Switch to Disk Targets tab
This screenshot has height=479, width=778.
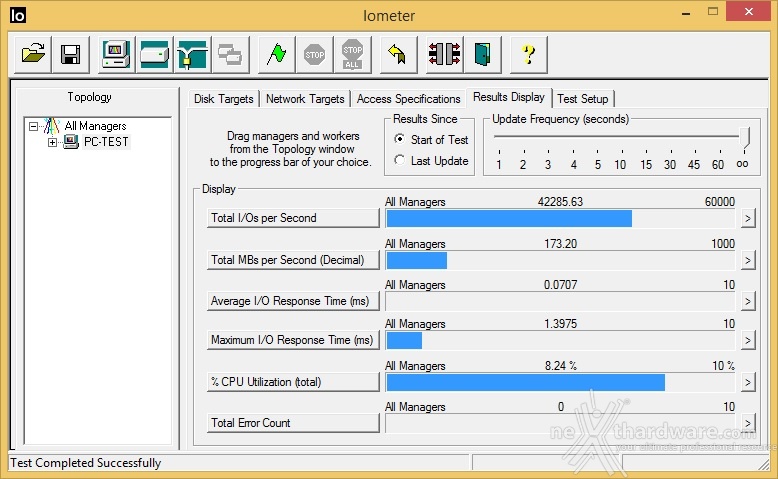tap(223, 99)
